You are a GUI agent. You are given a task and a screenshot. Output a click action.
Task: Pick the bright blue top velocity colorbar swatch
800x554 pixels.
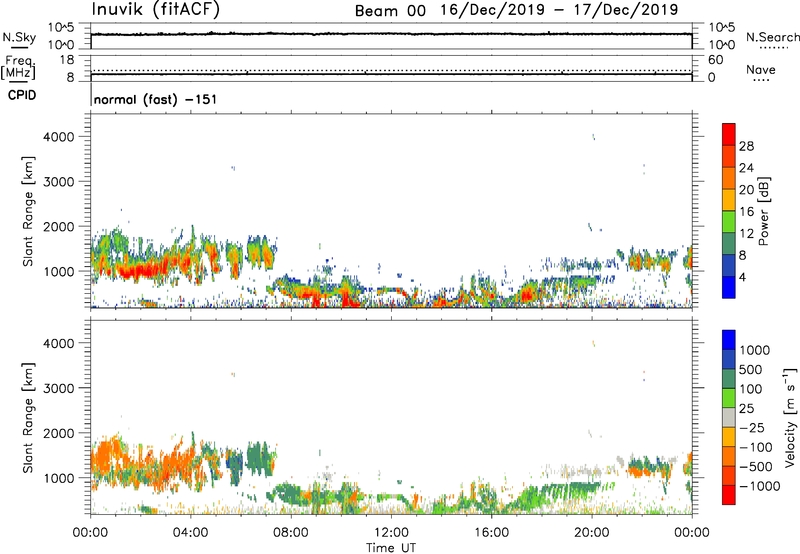click(x=729, y=340)
